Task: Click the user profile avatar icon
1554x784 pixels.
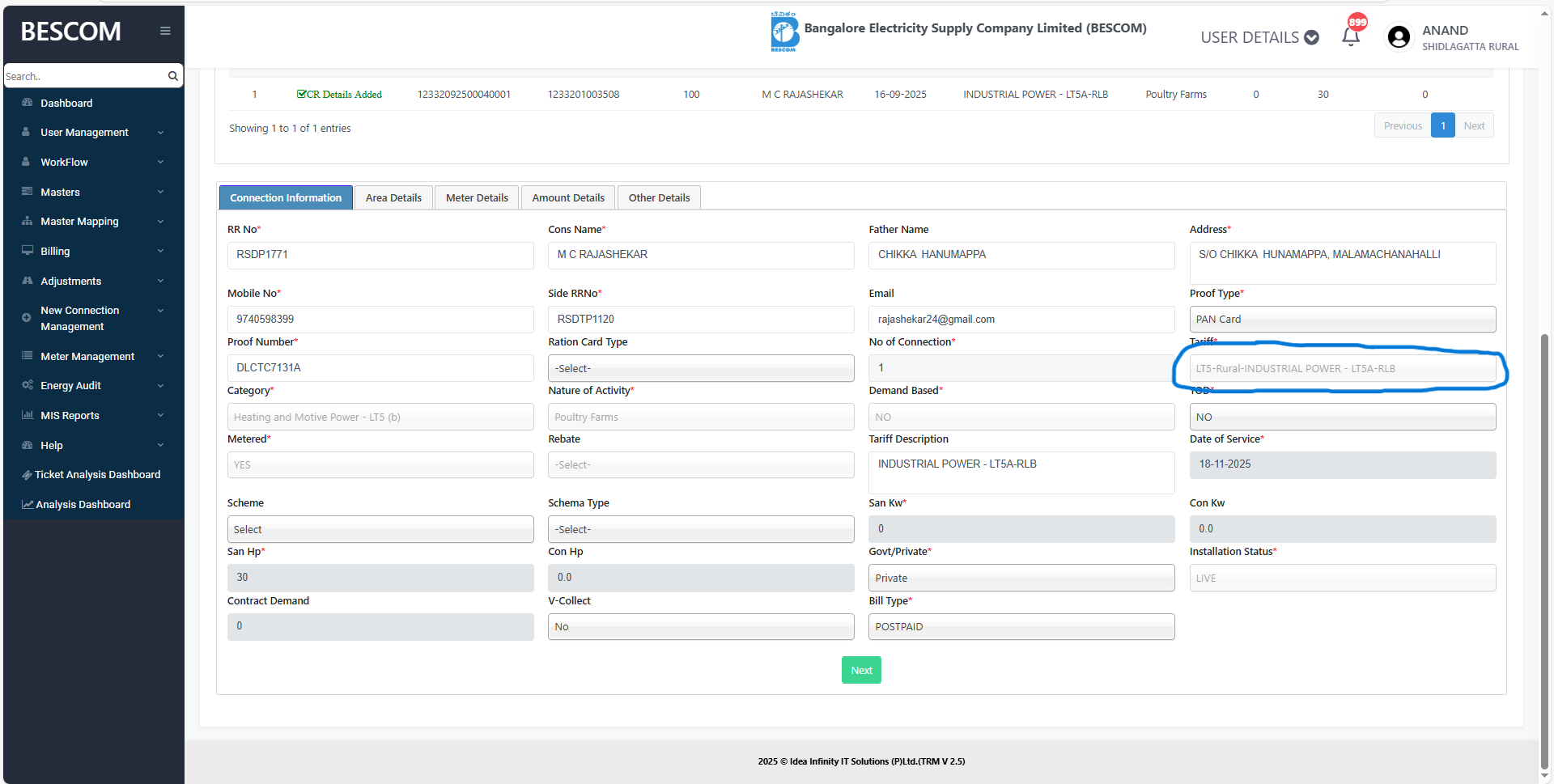Action: (1399, 37)
